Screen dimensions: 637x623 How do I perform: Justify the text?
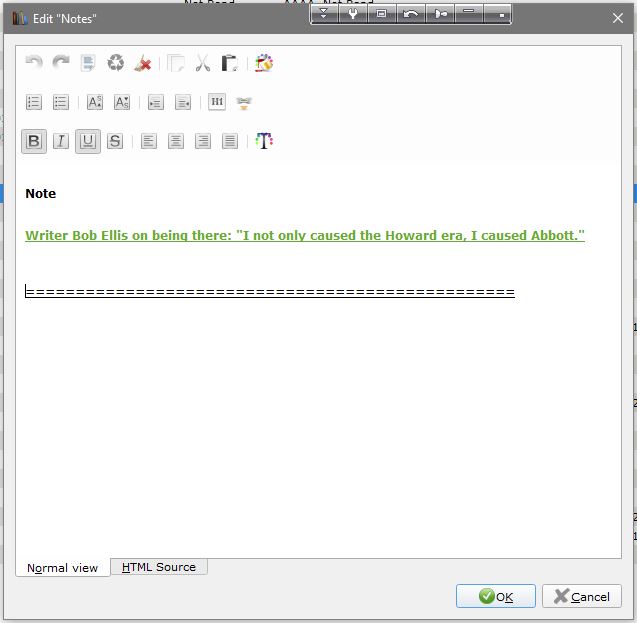coord(230,141)
